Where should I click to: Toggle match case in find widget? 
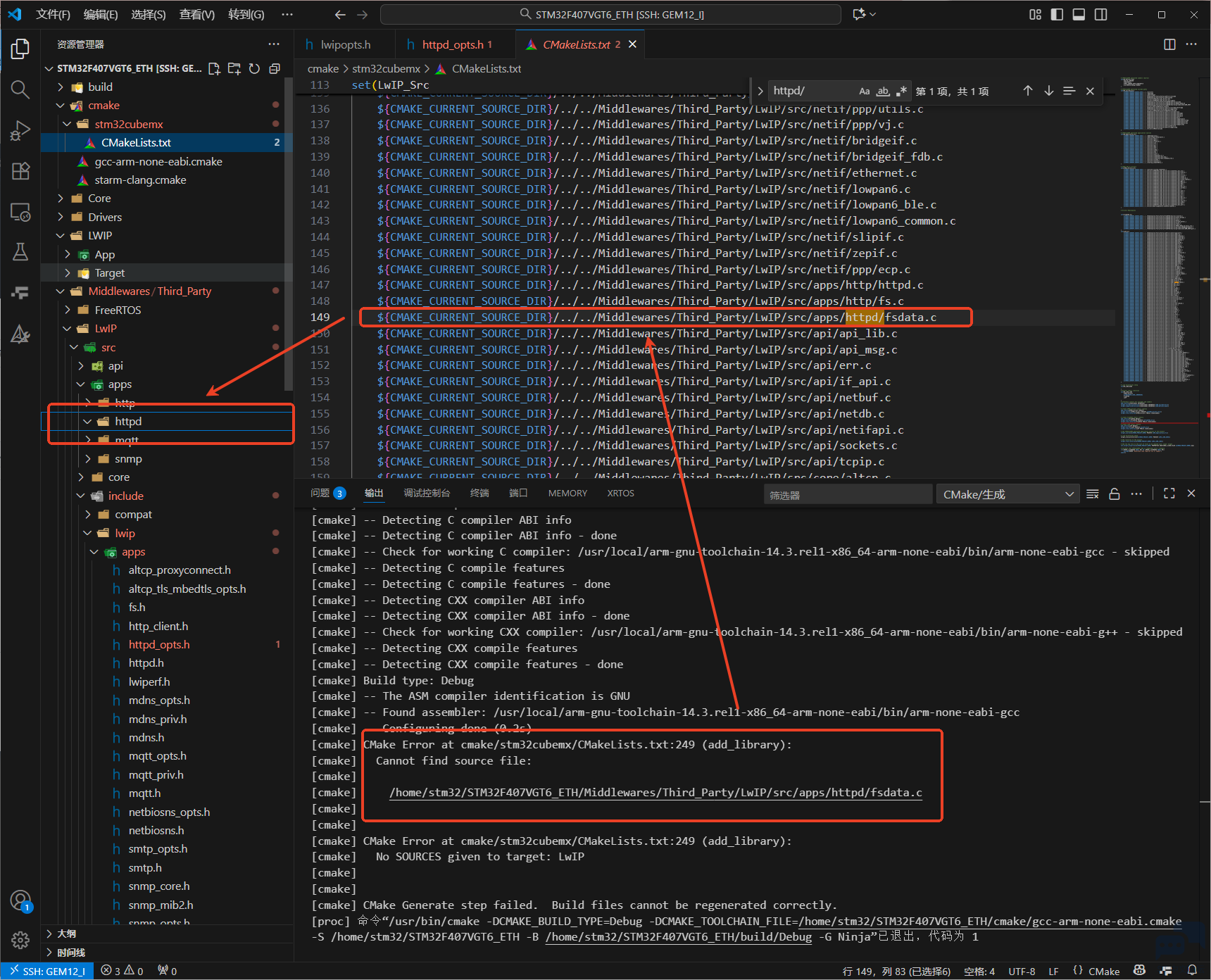coord(864,91)
